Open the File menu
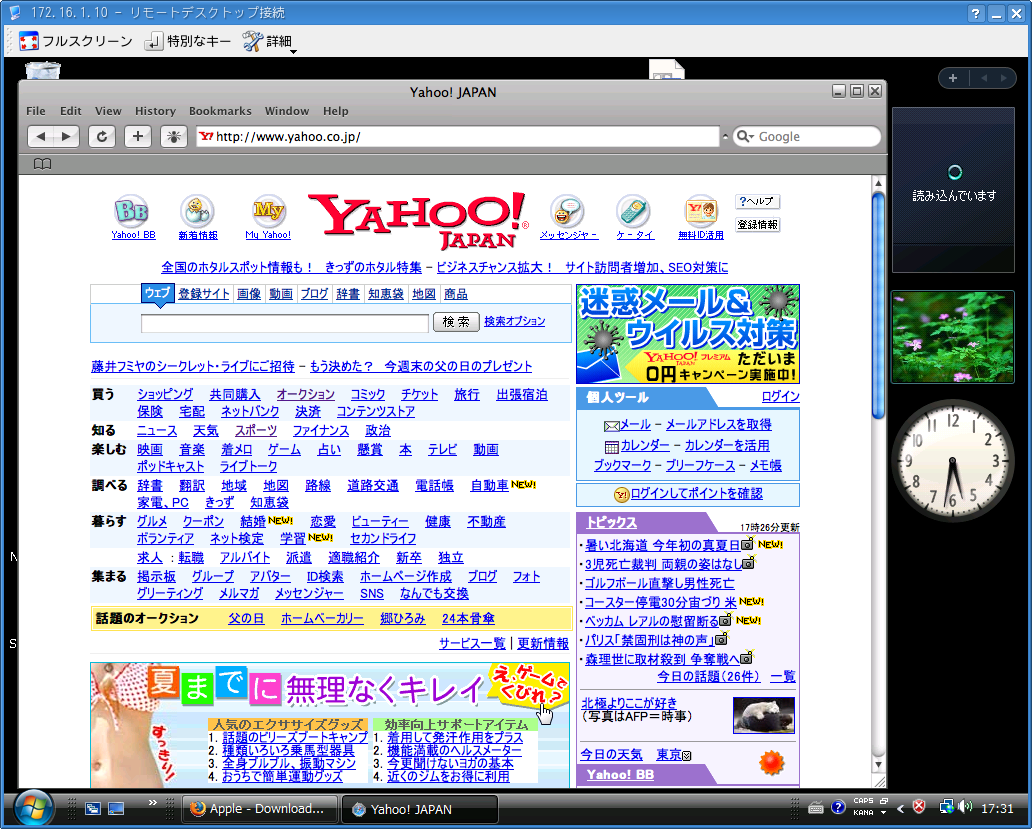 [x=36, y=111]
